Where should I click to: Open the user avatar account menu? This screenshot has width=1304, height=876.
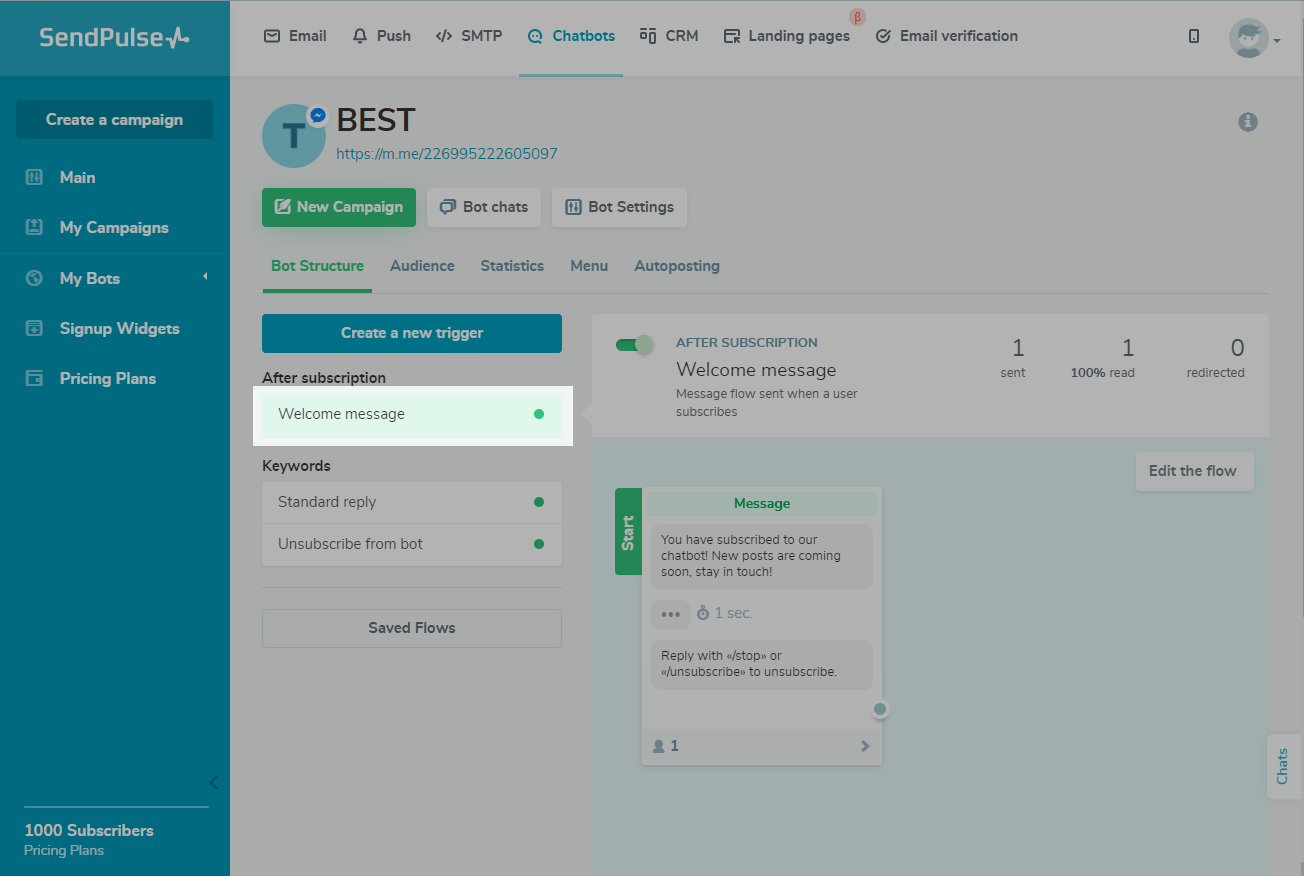pyautogui.click(x=1254, y=38)
